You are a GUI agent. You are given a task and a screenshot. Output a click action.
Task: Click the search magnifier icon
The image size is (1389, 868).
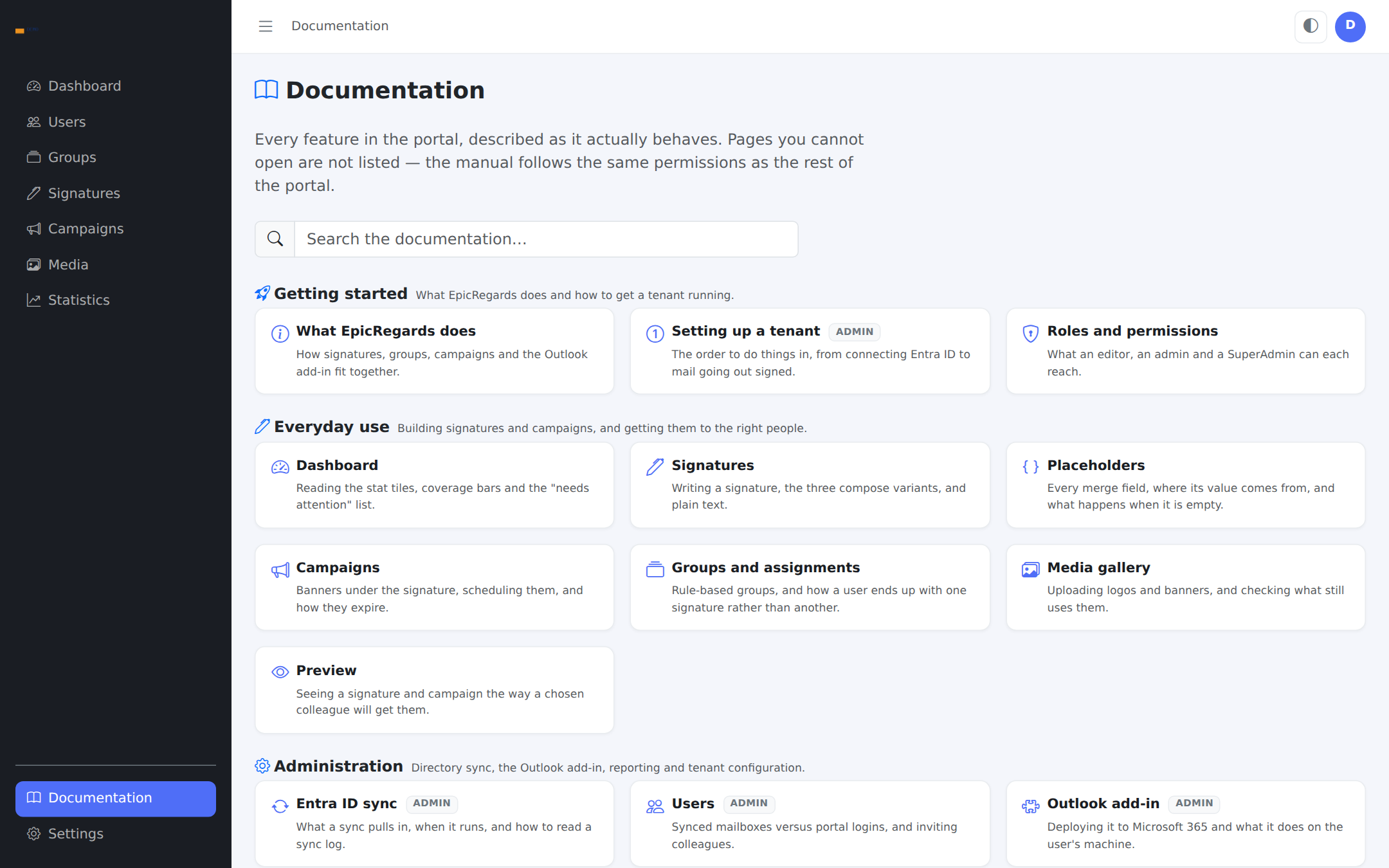275,239
